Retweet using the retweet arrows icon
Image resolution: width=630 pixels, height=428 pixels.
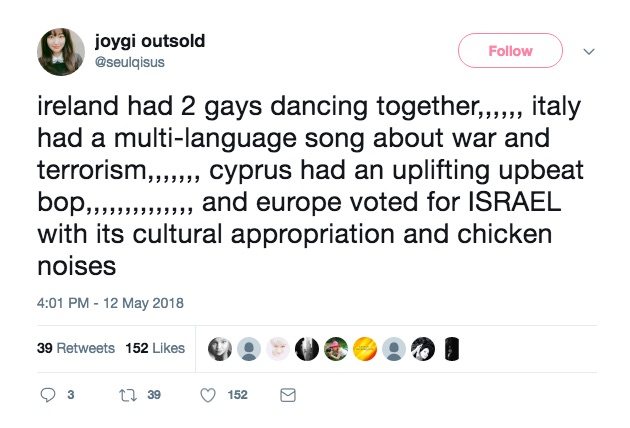pyautogui.click(x=126, y=395)
